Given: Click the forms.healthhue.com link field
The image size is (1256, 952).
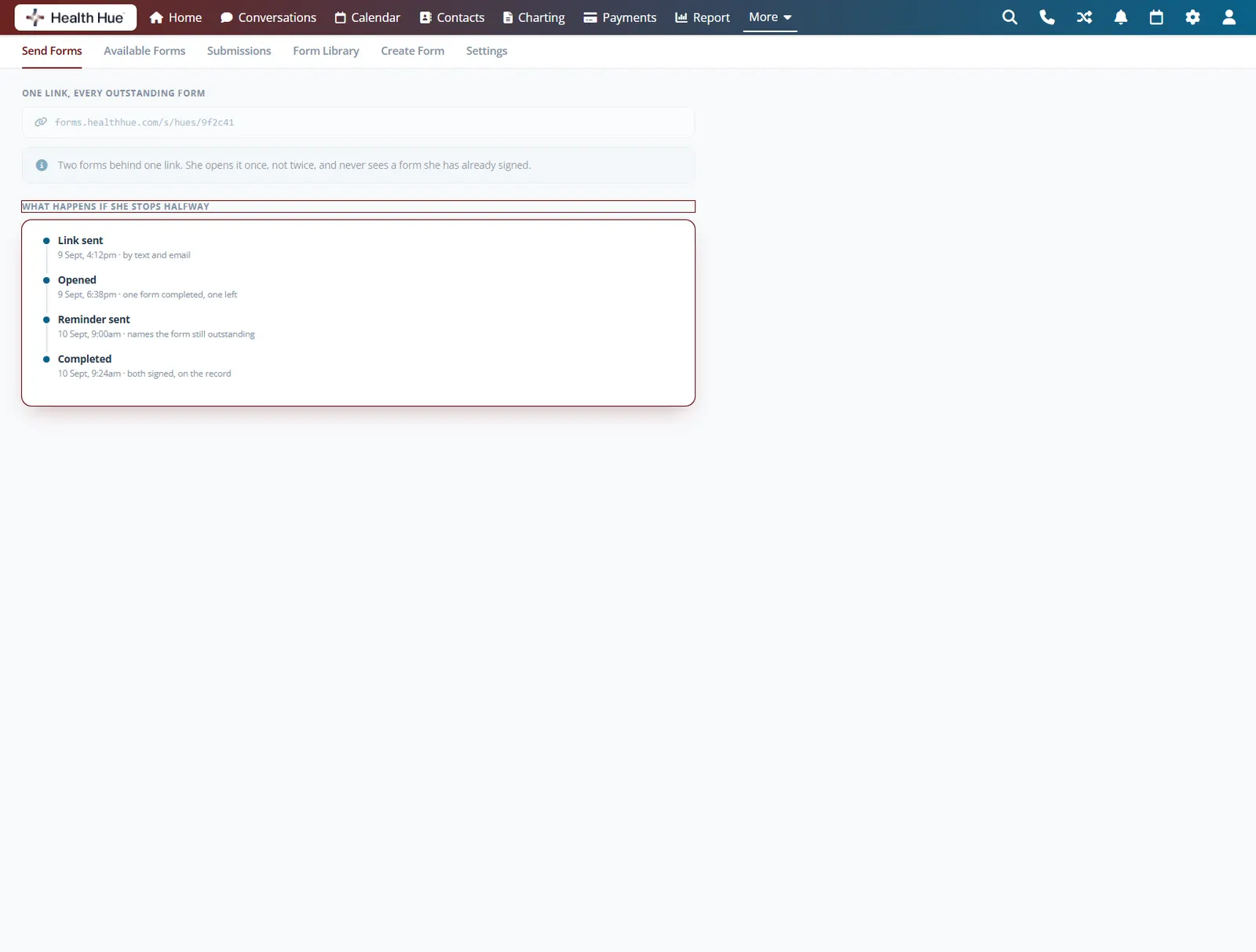Looking at the screenshot, I should click(358, 122).
